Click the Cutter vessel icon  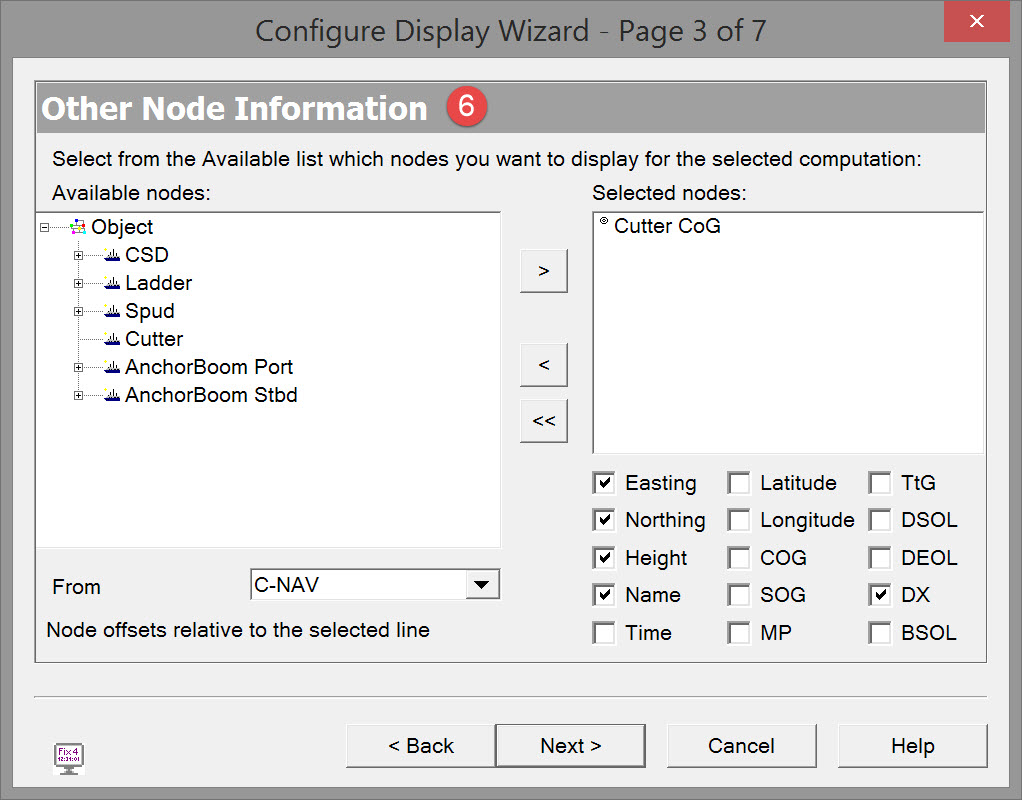point(112,340)
